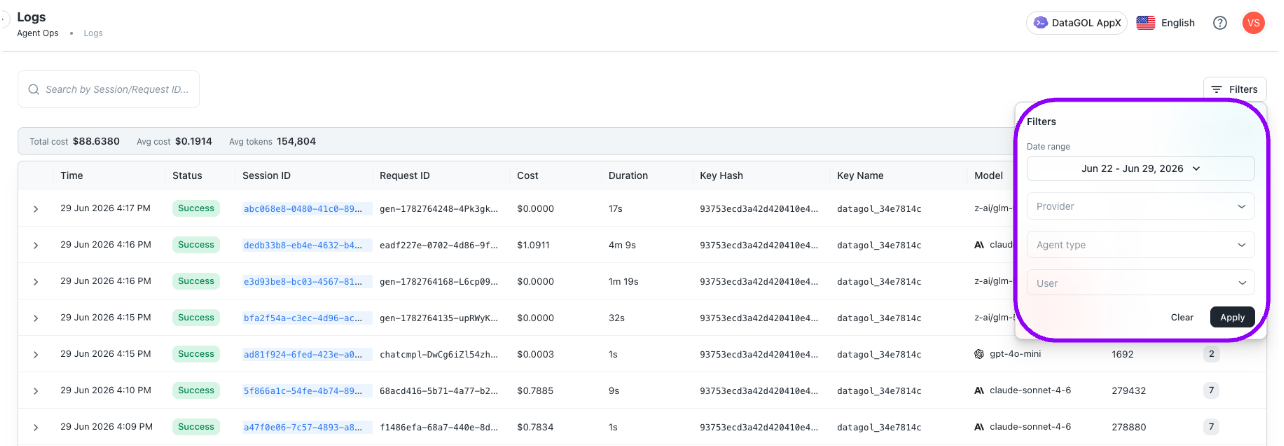Click the Total cost $88.6380 summary
The width and height of the screenshot is (1284, 446).
coord(74,141)
